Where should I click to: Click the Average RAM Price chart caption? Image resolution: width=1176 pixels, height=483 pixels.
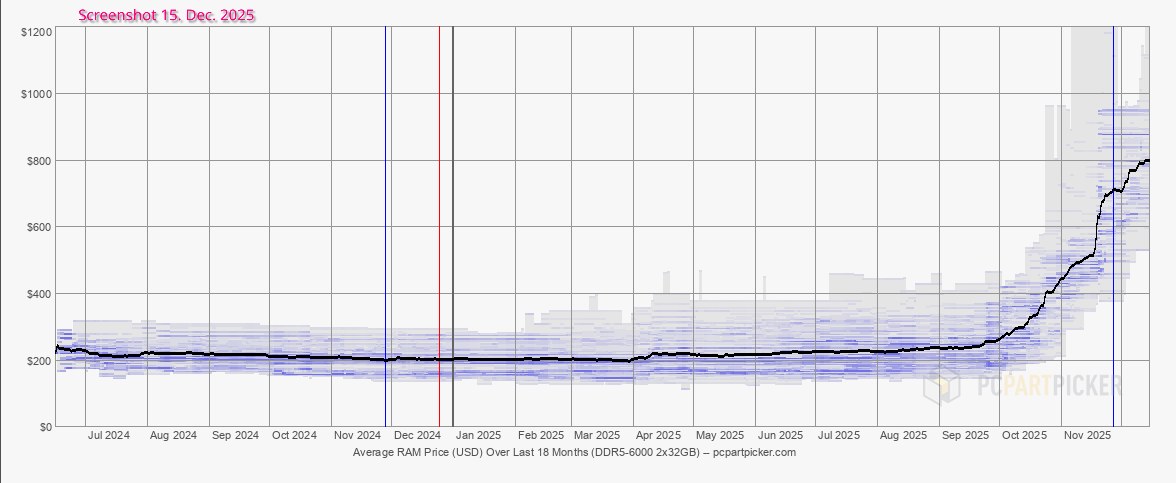pyautogui.click(x=574, y=452)
